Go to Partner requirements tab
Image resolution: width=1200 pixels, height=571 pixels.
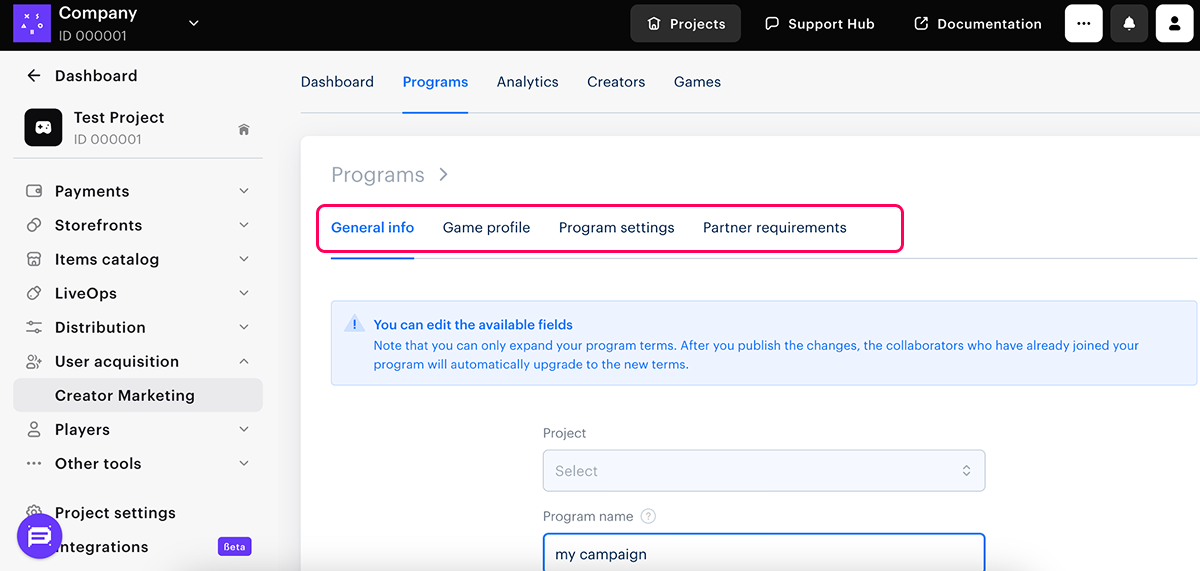pos(774,228)
